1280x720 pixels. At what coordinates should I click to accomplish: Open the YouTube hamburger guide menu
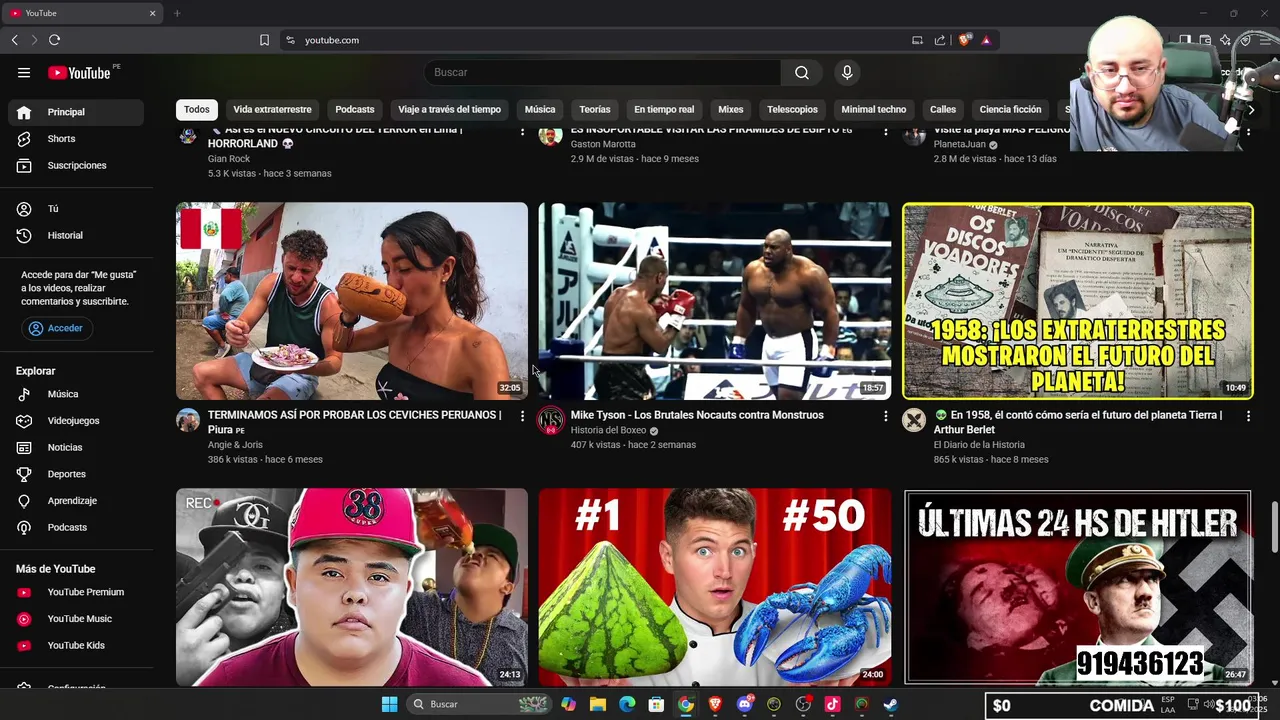coord(24,72)
